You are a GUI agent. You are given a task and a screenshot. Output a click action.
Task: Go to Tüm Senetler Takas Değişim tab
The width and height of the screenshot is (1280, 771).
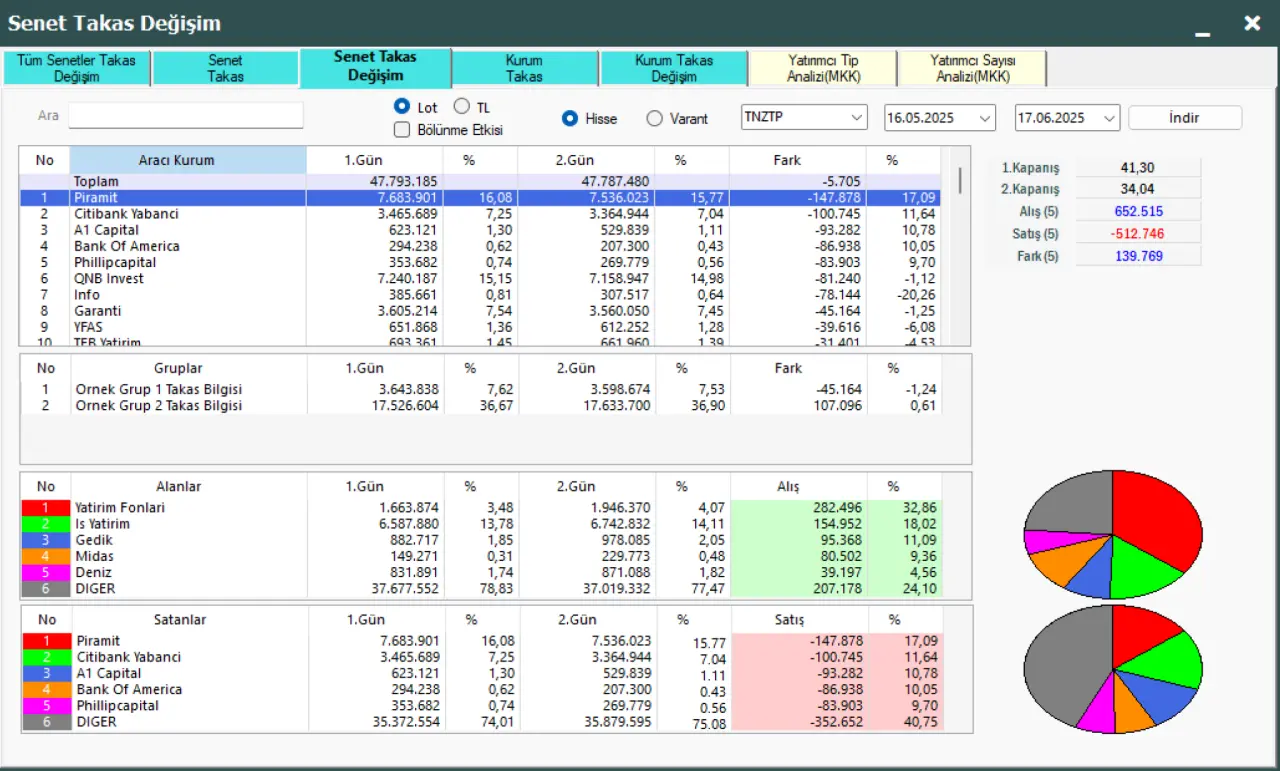[x=77, y=68]
